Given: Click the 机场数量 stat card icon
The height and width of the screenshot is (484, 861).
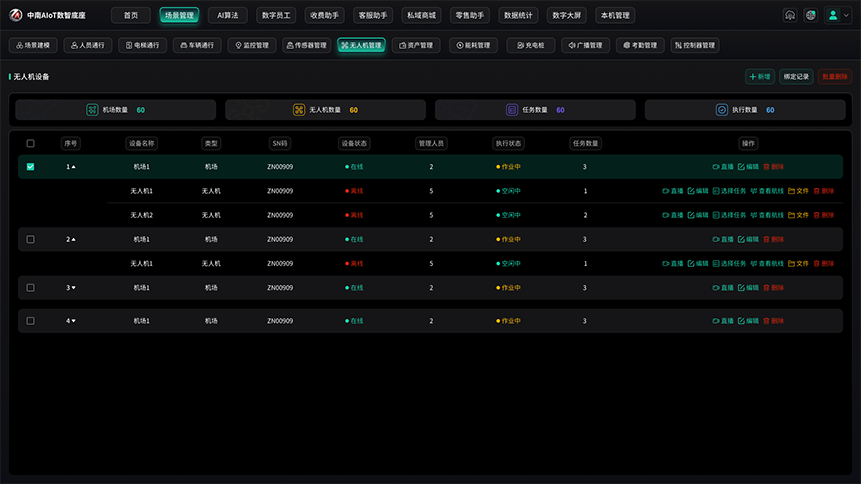Looking at the screenshot, I should (92, 110).
